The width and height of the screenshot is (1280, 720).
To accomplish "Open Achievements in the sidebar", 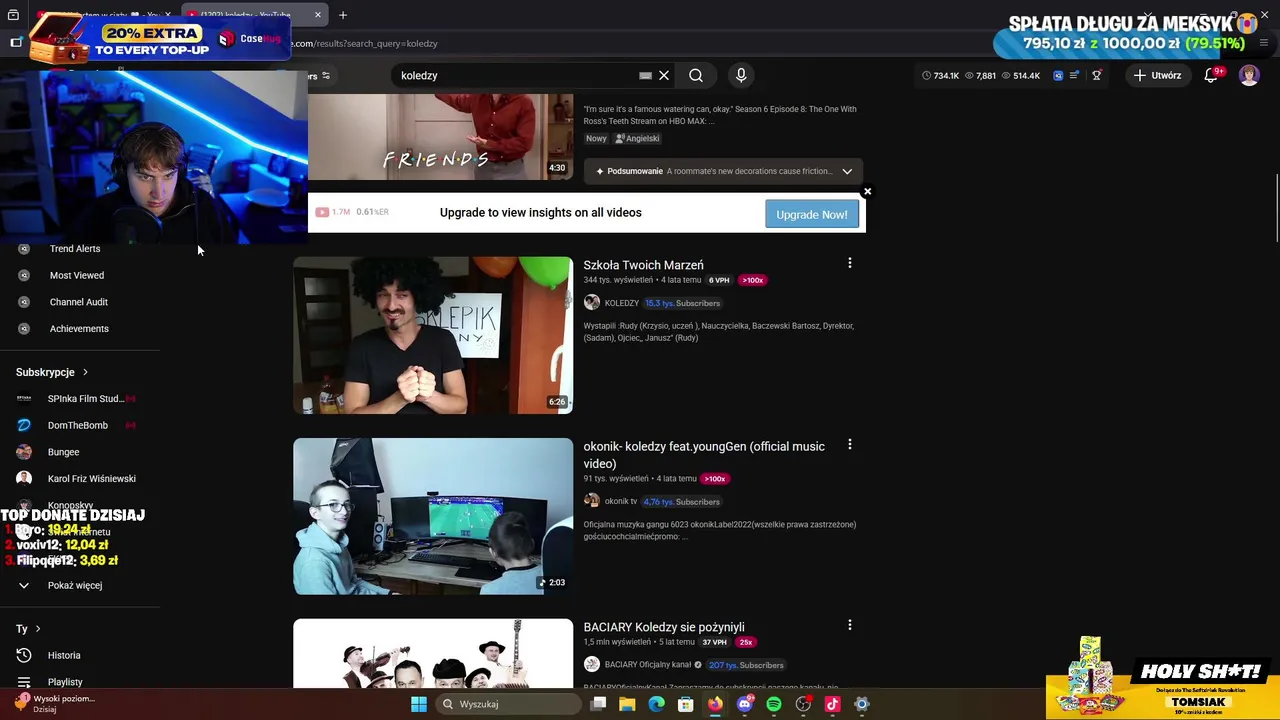I will tap(79, 328).
